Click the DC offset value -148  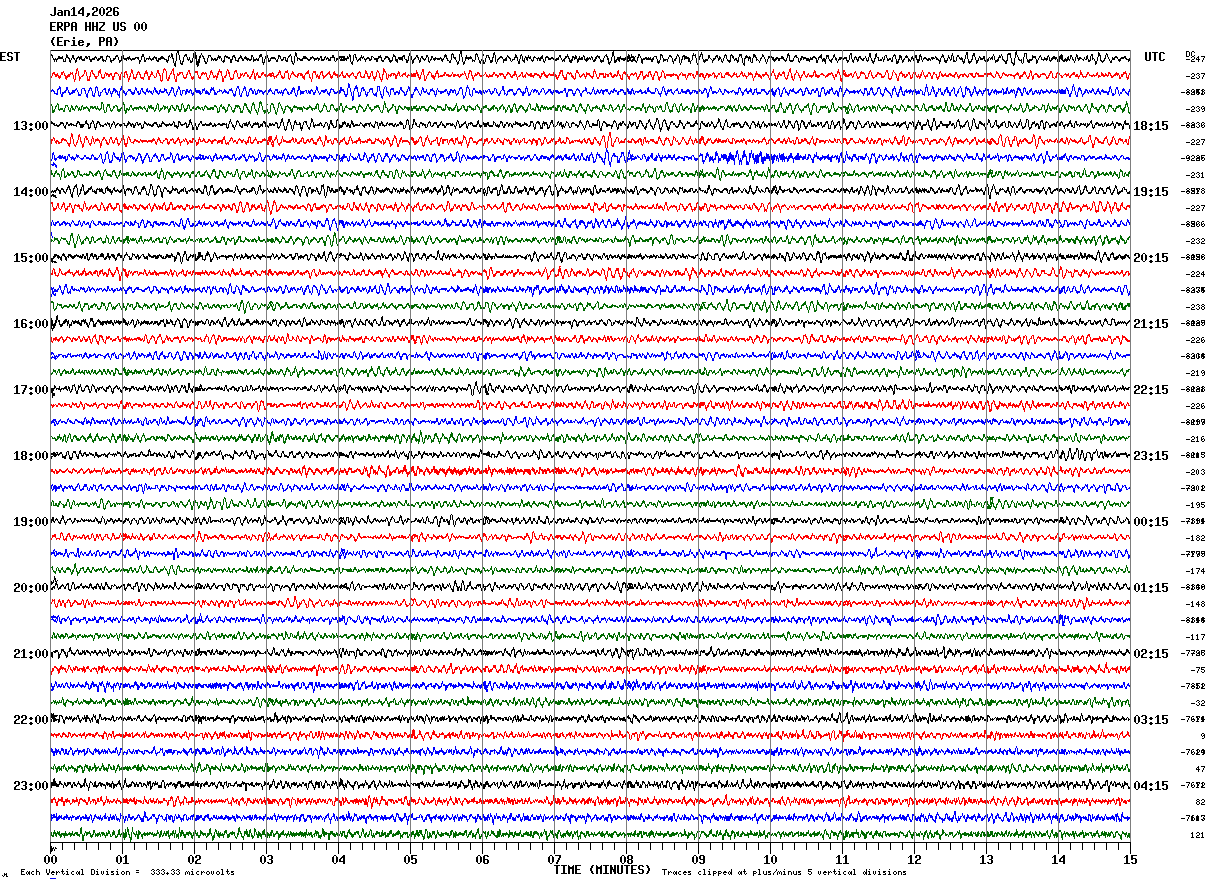(x=1195, y=604)
